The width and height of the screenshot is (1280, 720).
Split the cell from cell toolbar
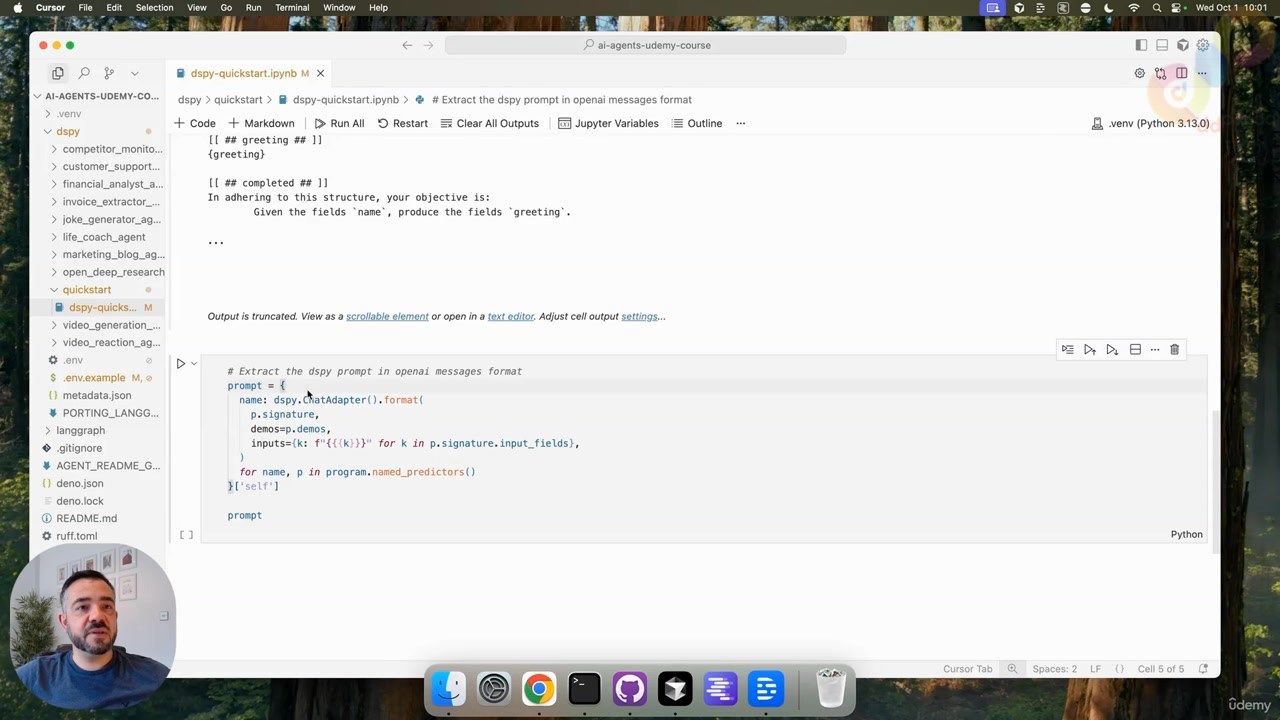[x=1135, y=350]
